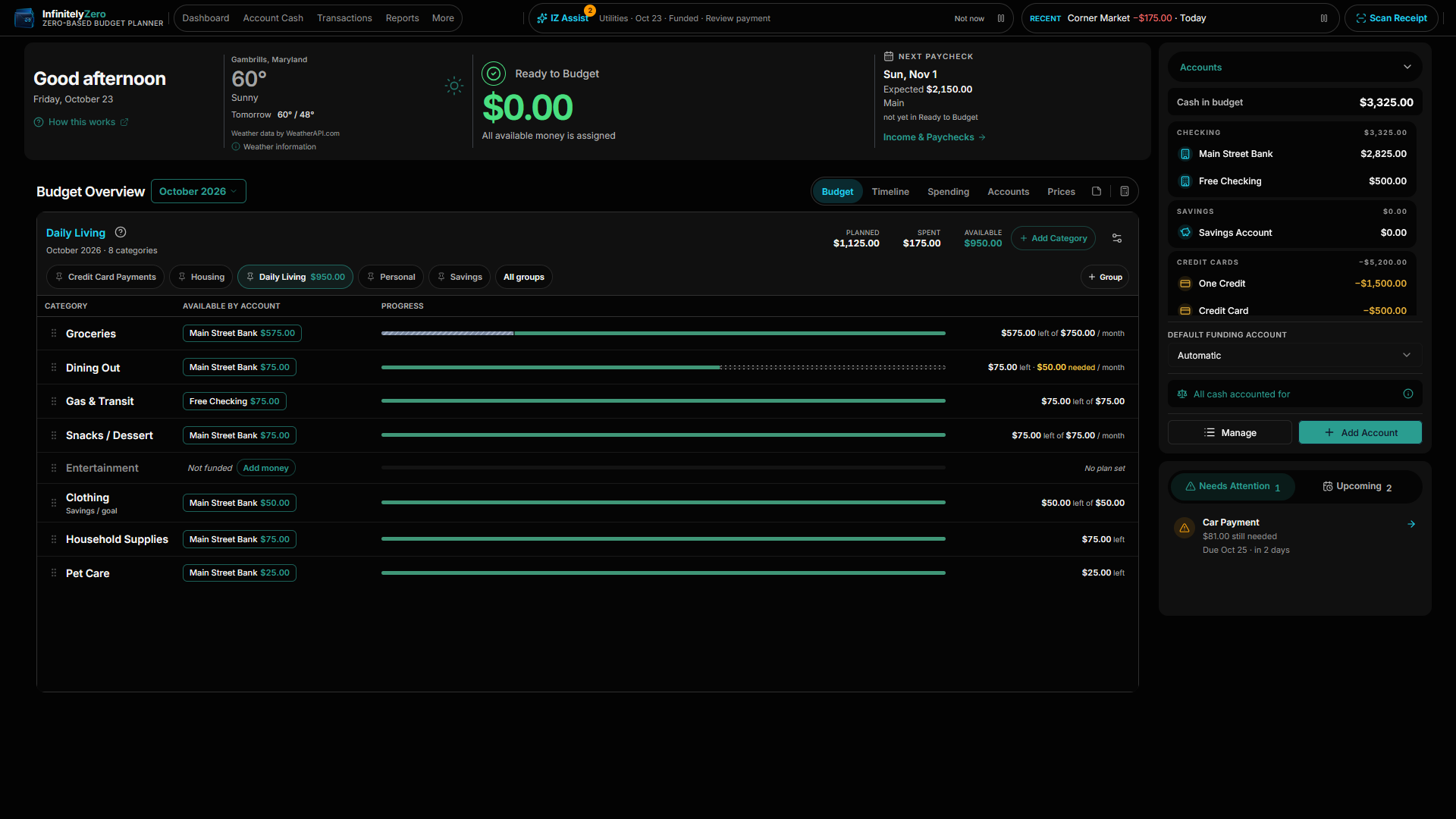
Task: Click the Main Street Bank $575.00 chip for Groceries
Action: tap(242, 333)
